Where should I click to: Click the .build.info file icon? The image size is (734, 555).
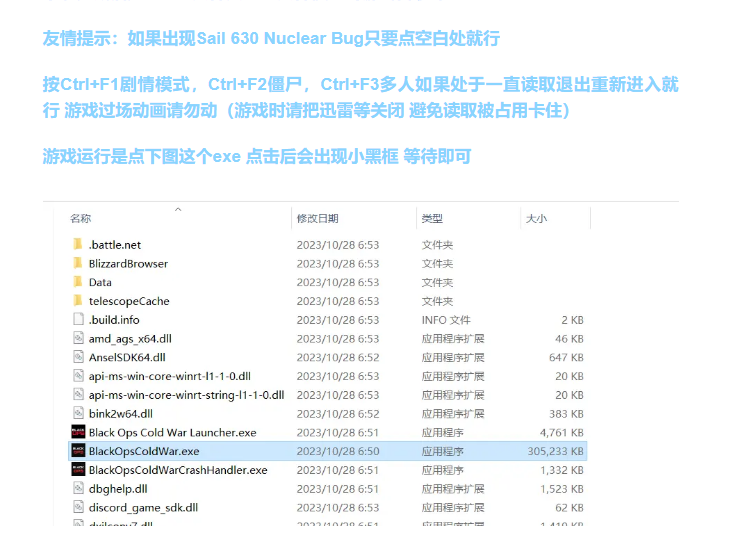(x=78, y=319)
